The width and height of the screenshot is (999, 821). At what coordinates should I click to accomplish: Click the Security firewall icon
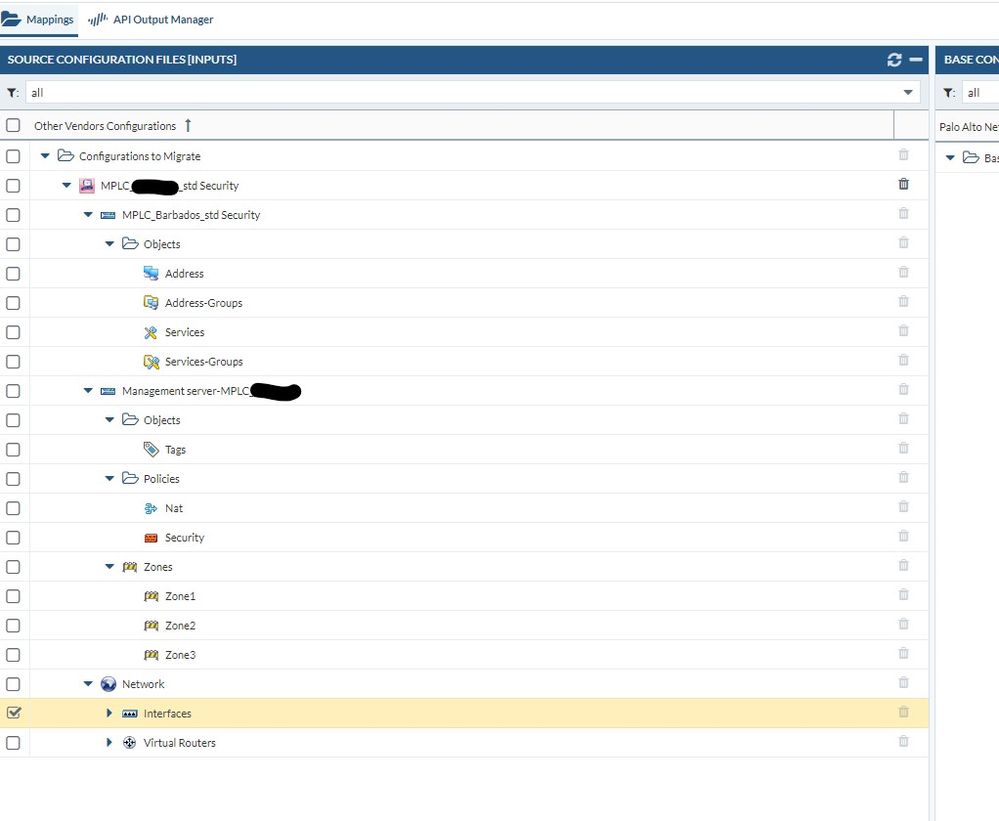point(151,538)
